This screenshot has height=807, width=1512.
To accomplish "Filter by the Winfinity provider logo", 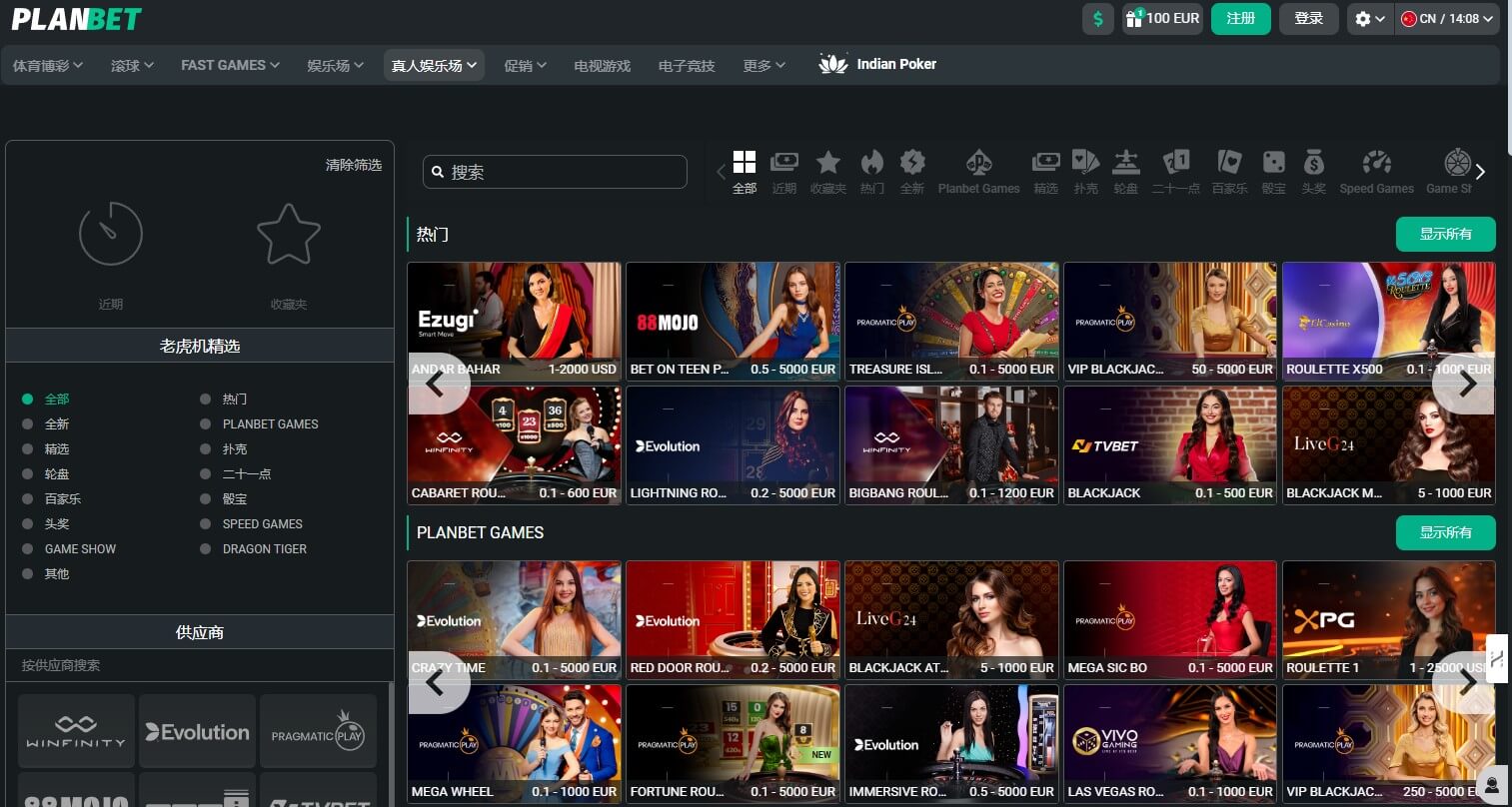I will [76, 731].
